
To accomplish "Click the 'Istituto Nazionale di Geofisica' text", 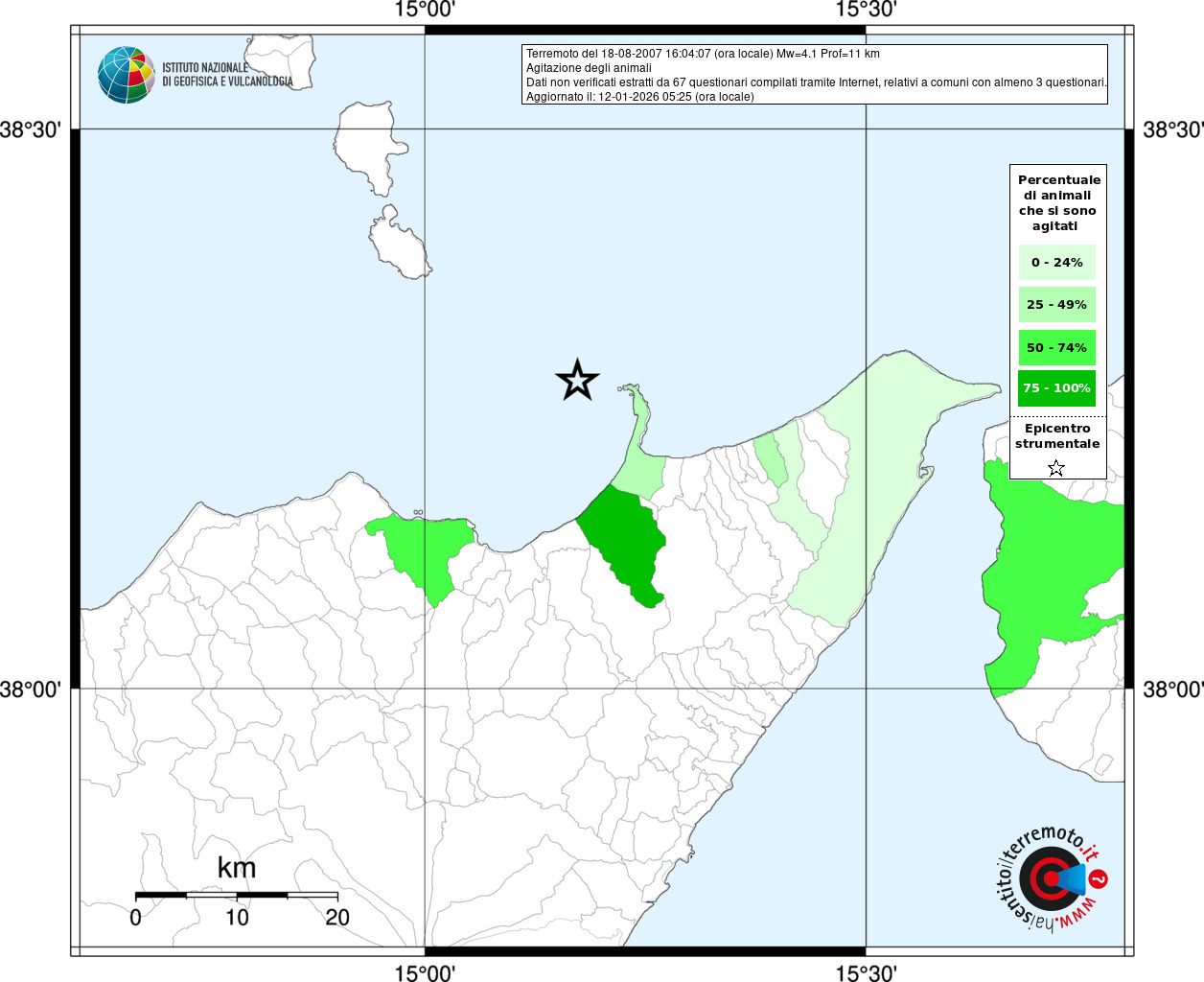I will pyautogui.click(x=227, y=75).
